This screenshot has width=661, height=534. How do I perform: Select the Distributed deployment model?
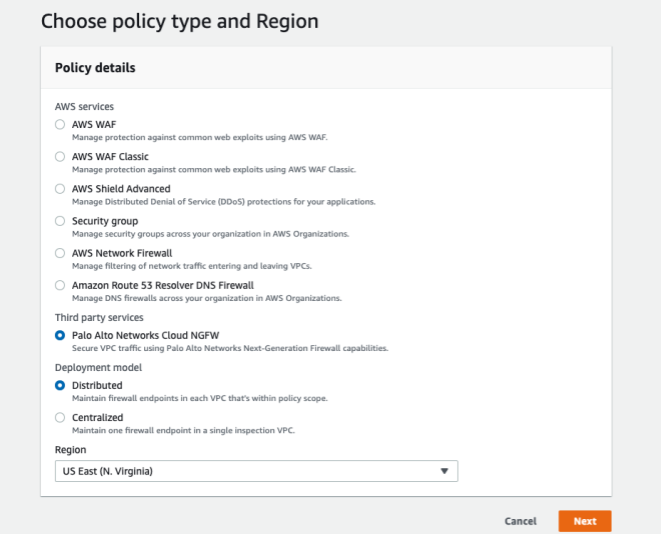tap(61, 385)
